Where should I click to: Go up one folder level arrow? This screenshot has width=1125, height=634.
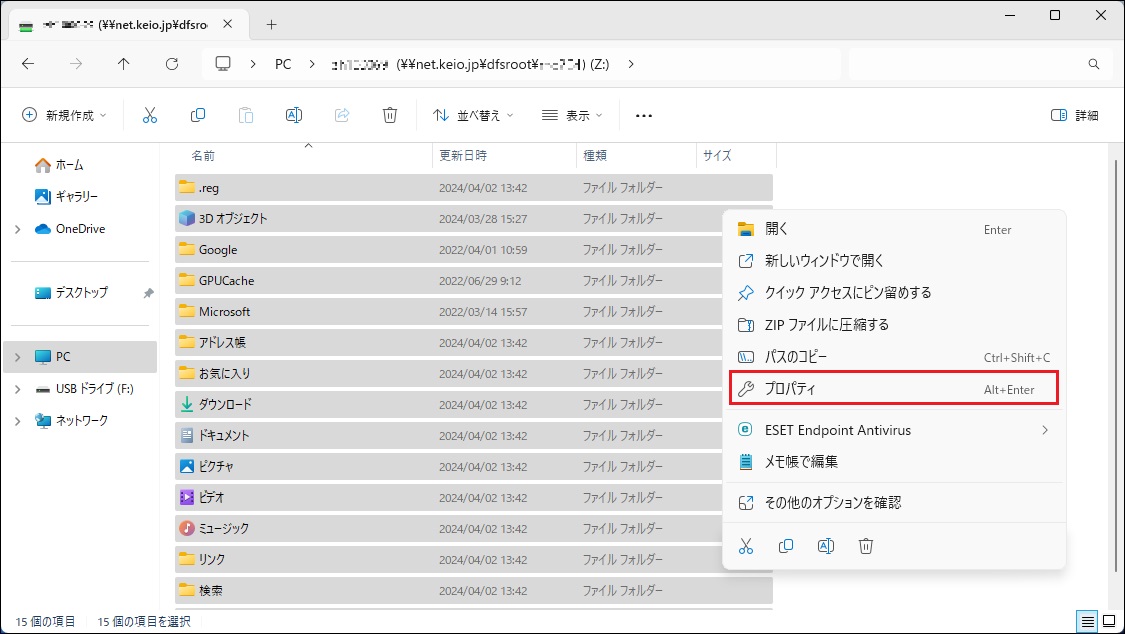123,64
